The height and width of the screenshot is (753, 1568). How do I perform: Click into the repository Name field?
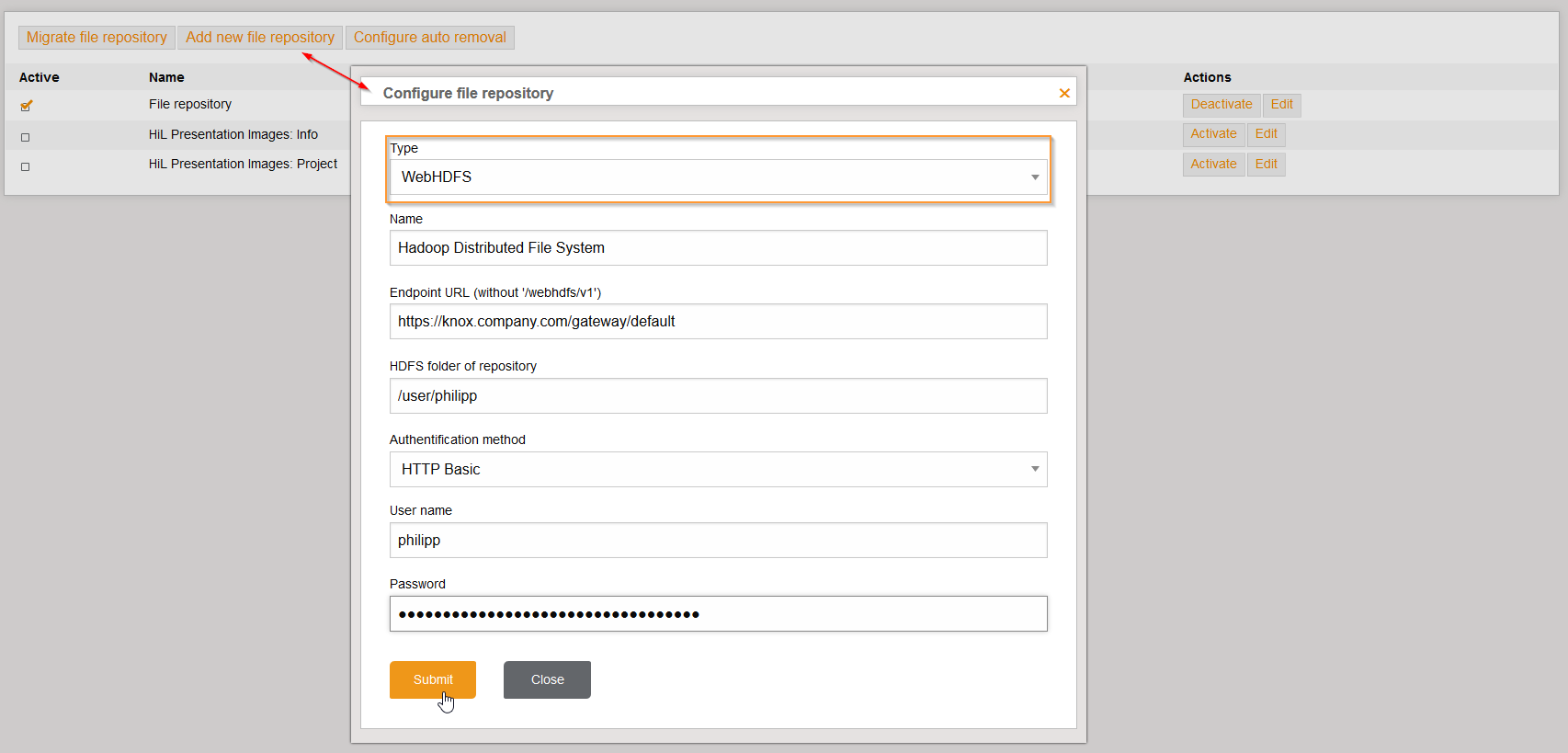[718, 248]
